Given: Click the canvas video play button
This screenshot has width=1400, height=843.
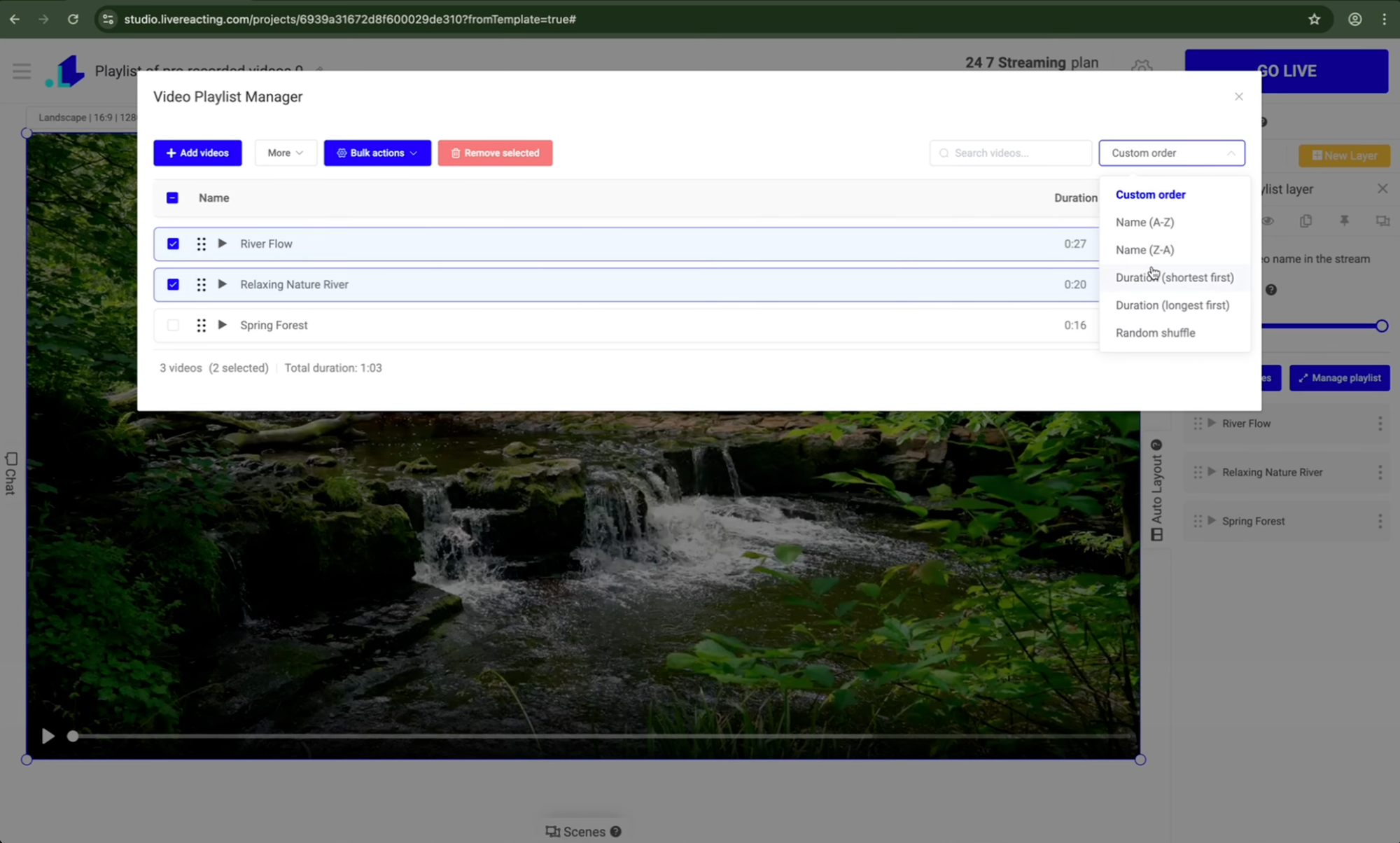Looking at the screenshot, I should pos(48,736).
